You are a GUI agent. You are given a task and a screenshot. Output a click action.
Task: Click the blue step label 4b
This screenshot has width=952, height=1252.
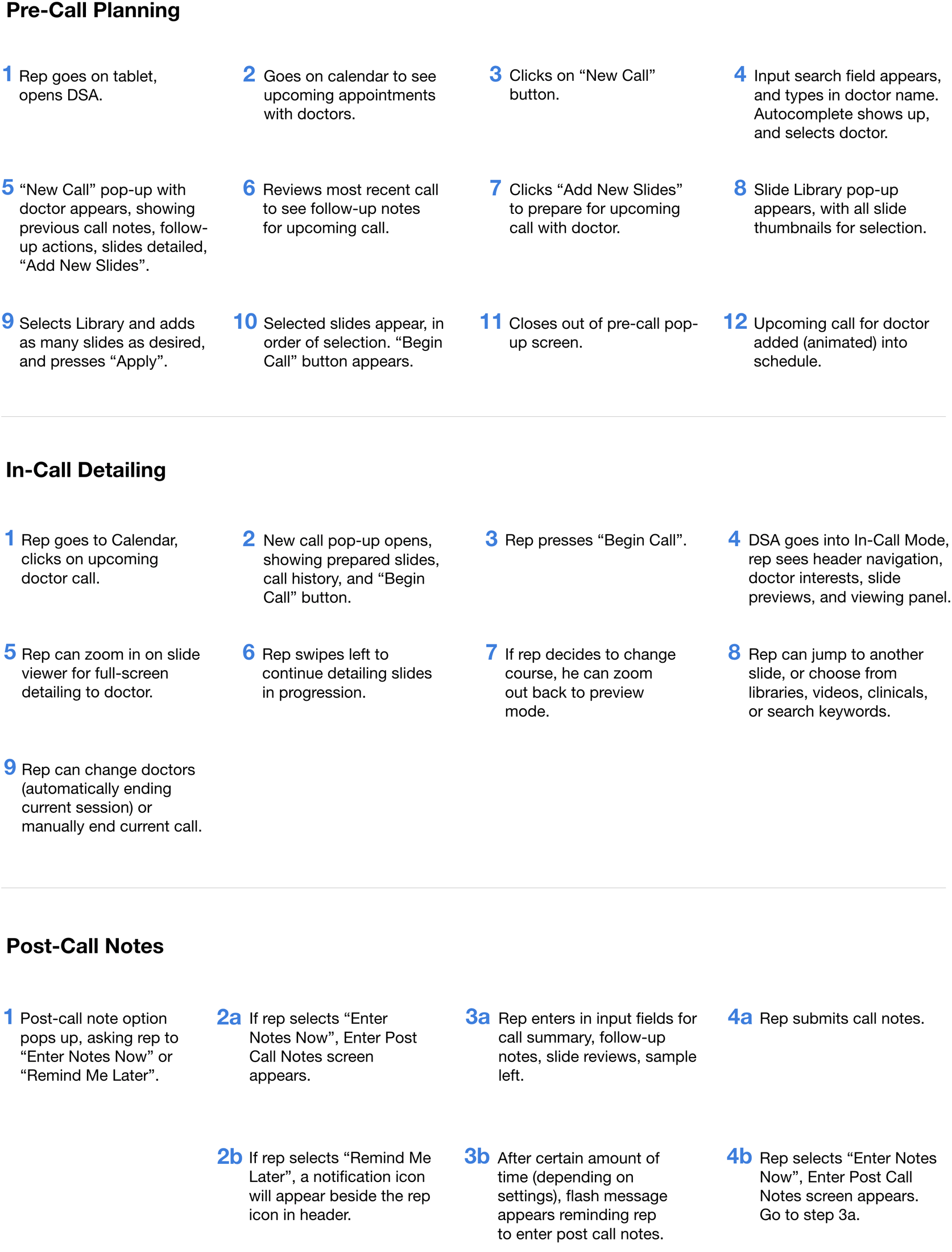739,1156
